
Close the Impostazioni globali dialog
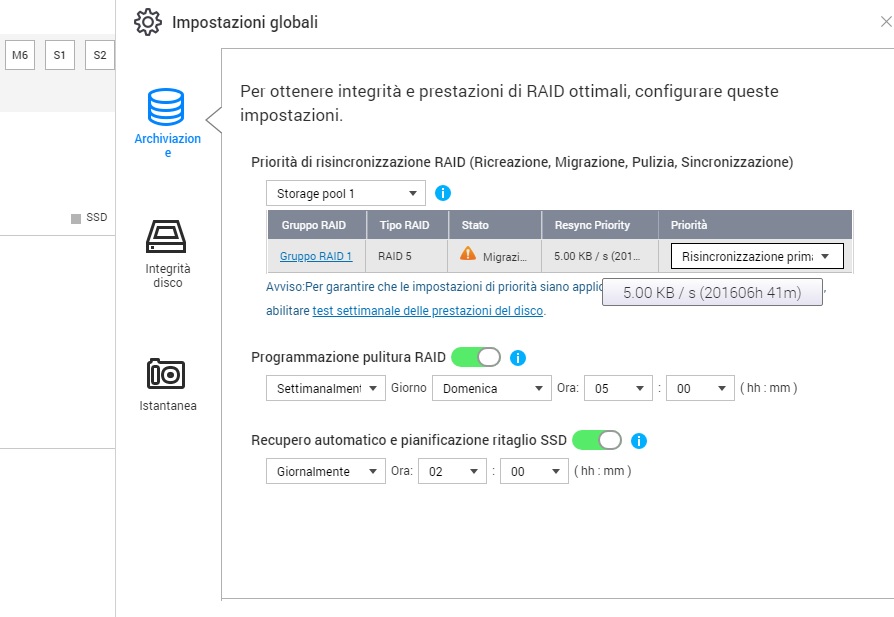(885, 21)
